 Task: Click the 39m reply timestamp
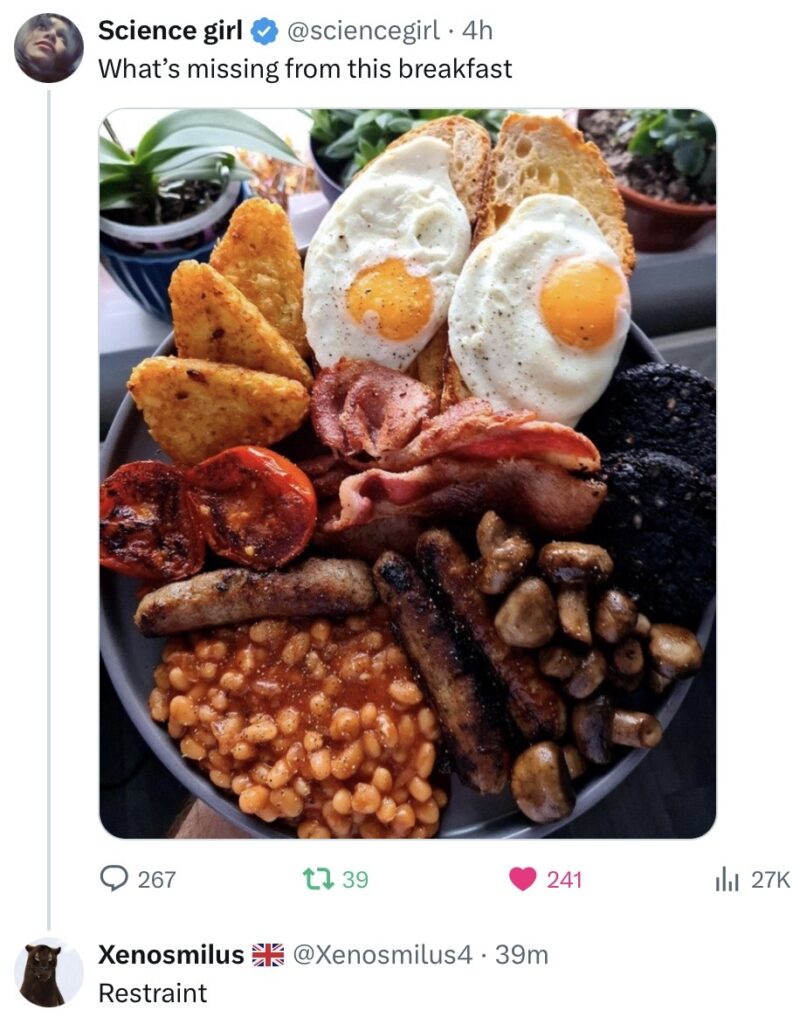(x=522, y=955)
